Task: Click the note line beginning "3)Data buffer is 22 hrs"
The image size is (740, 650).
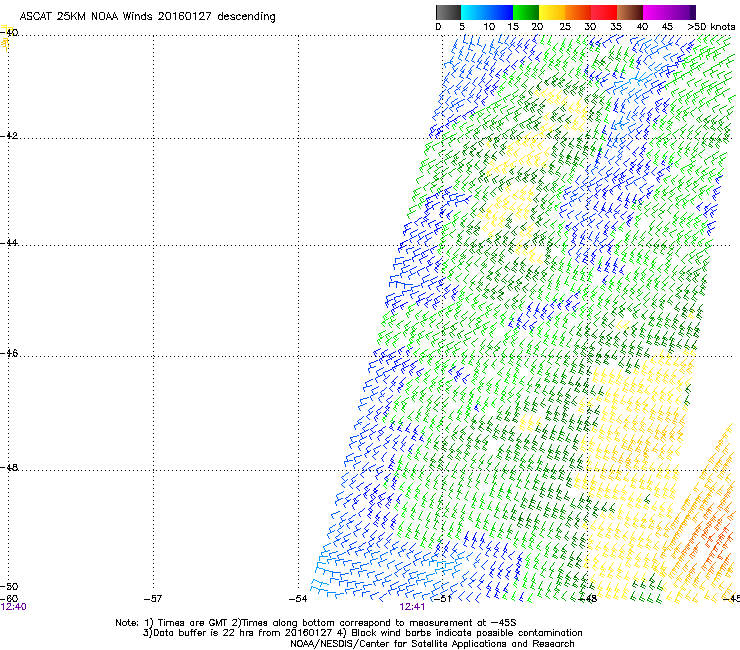Action: pyautogui.click(x=362, y=633)
